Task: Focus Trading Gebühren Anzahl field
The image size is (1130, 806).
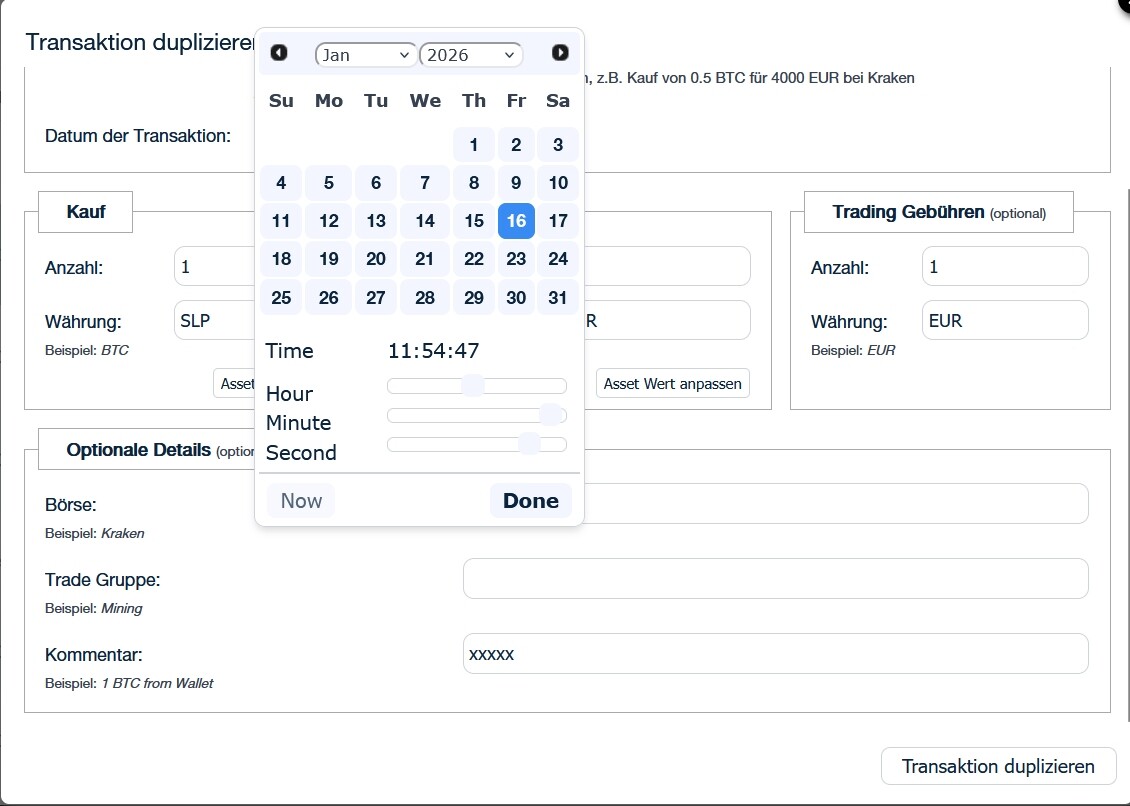Action: pyautogui.click(x=1004, y=267)
